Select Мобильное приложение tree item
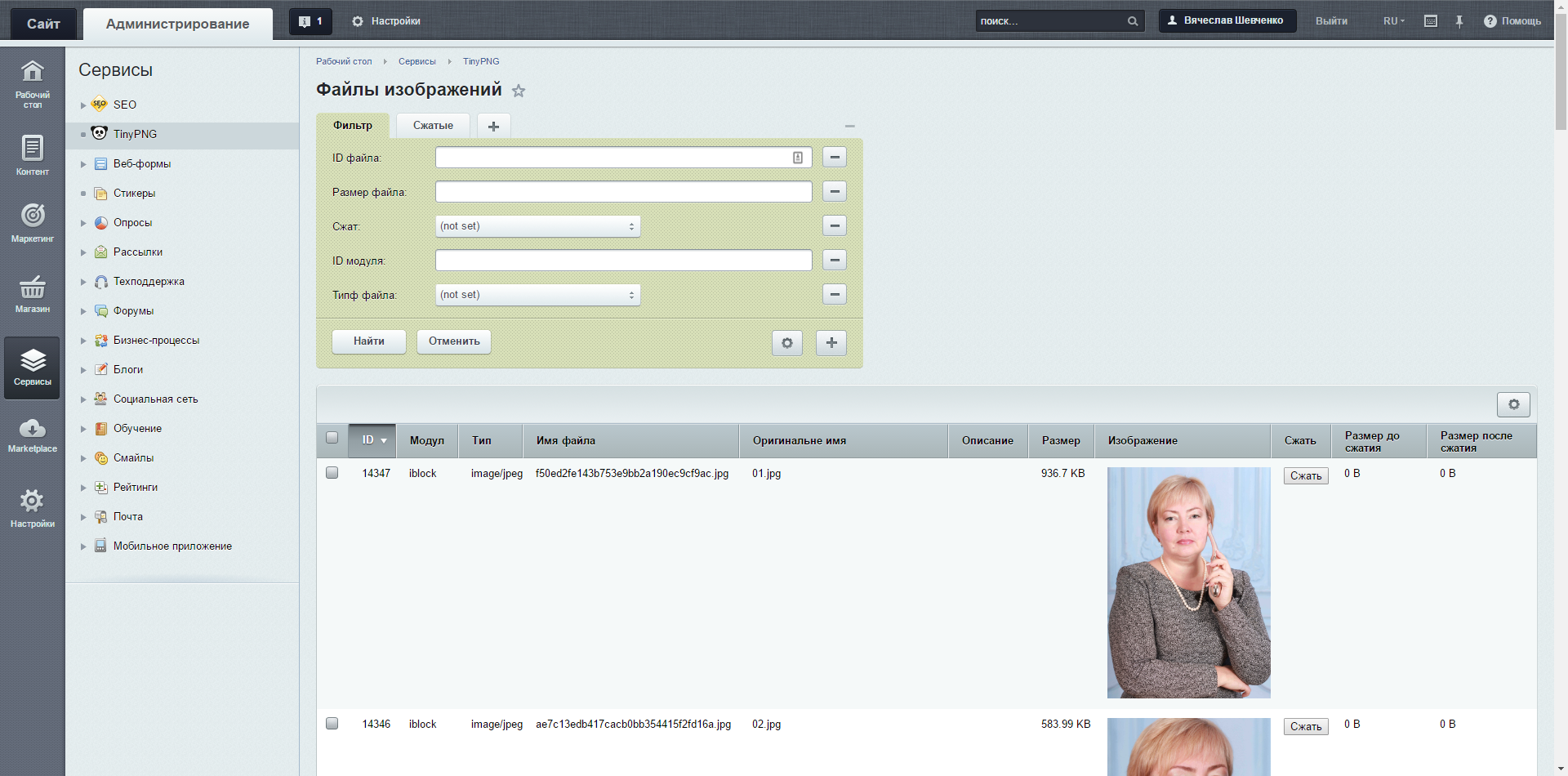This screenshot has height=776, width=1568. pyautogui.click(x=172, y=546)
